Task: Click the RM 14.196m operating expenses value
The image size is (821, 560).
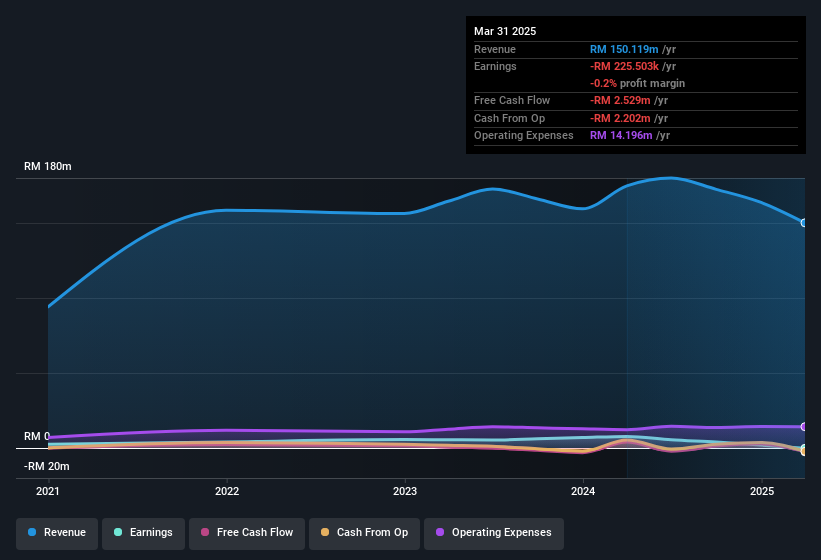Action: [x=621, y=136]
